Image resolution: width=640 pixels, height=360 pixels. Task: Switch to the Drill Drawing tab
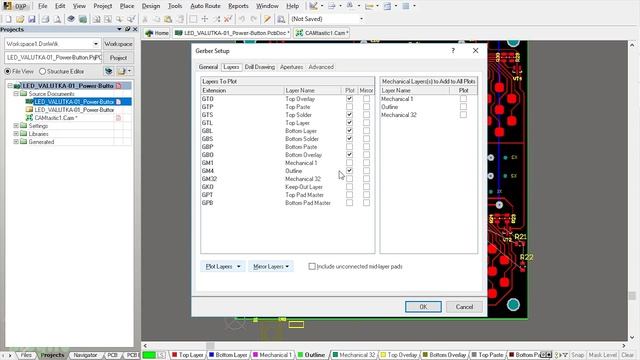point(260,67)
